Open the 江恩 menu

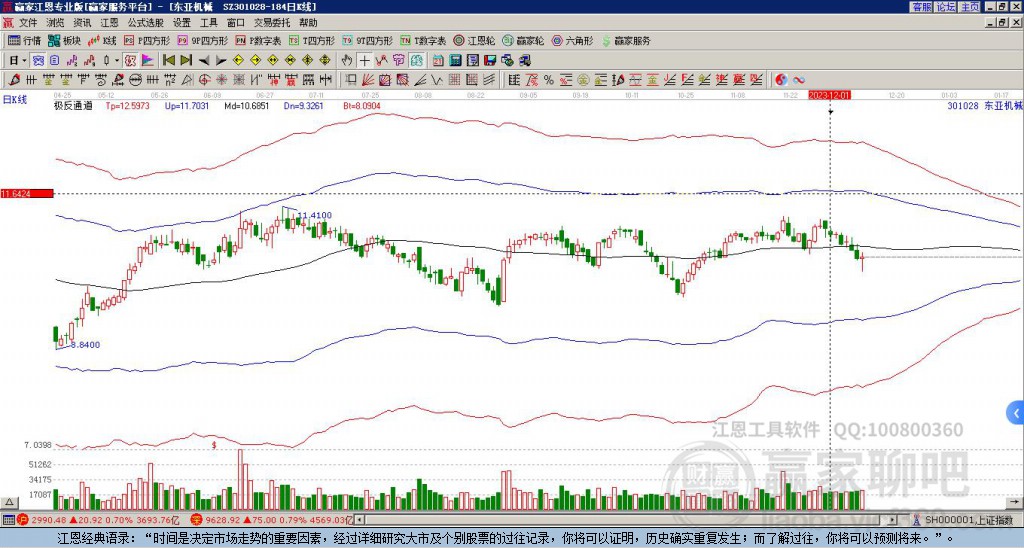(109, 23)
